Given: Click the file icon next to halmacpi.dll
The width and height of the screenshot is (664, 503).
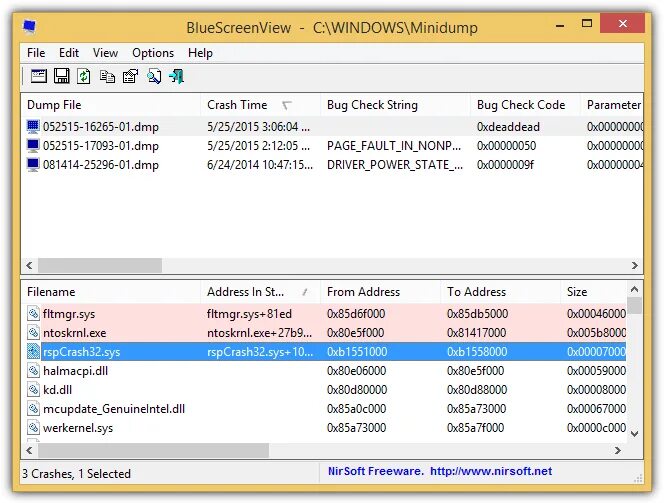Looking at the screenshot, I should (33, 371).
